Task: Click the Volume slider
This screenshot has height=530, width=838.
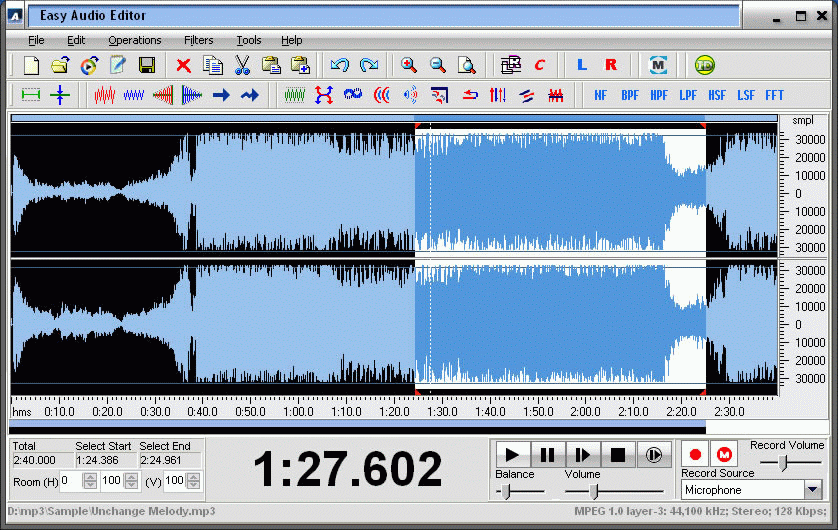Action: tap(594, 491)
